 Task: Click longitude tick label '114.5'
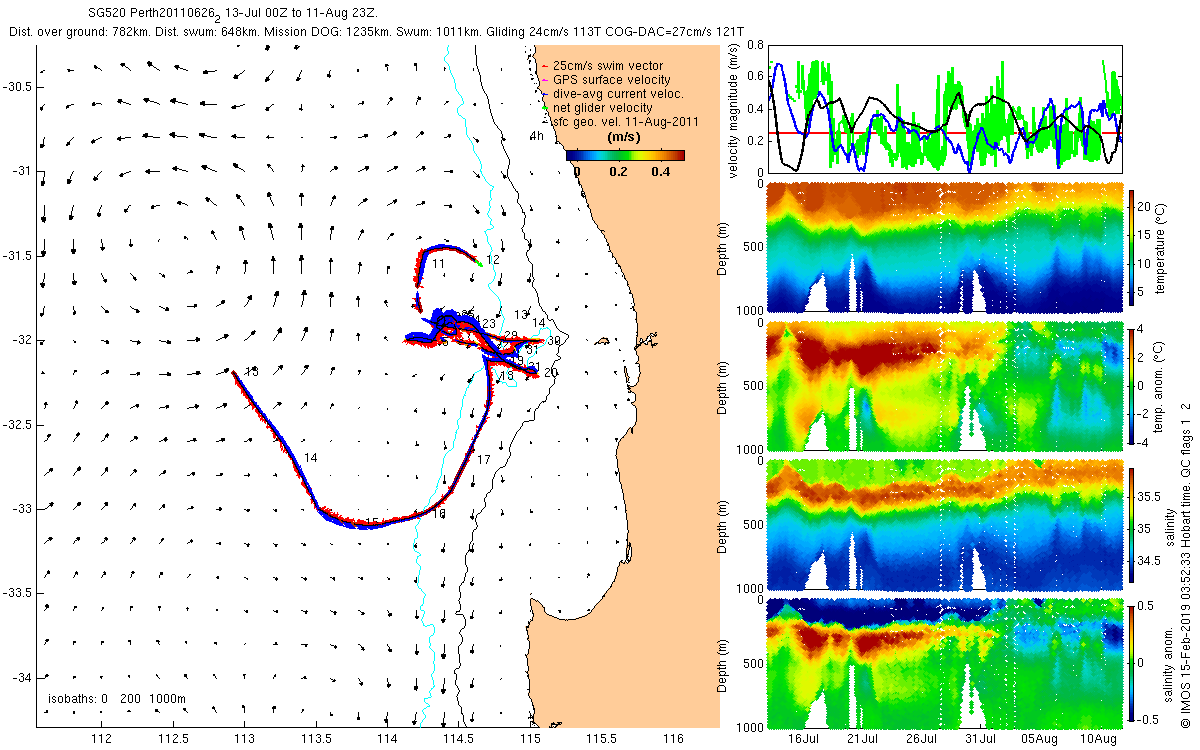click(x=459, y=739)
